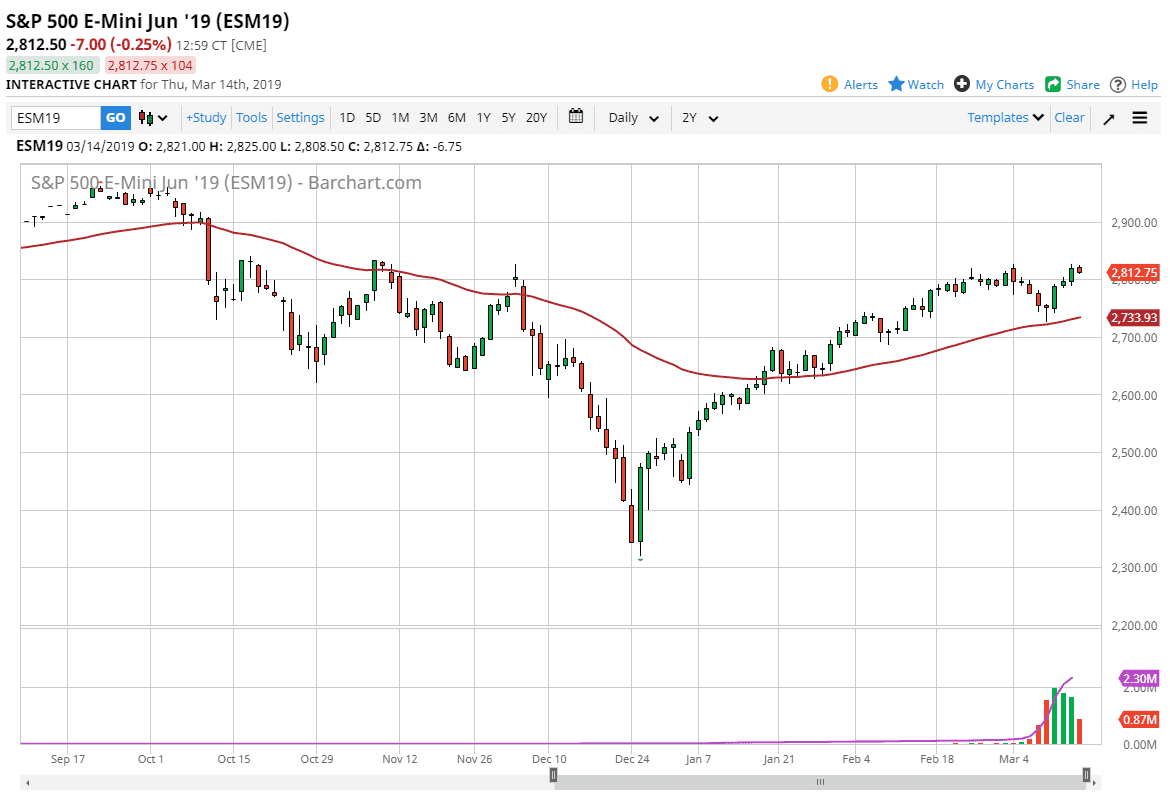
Task: Clear the chart using the Clear link
Action: coord(1069,117)
